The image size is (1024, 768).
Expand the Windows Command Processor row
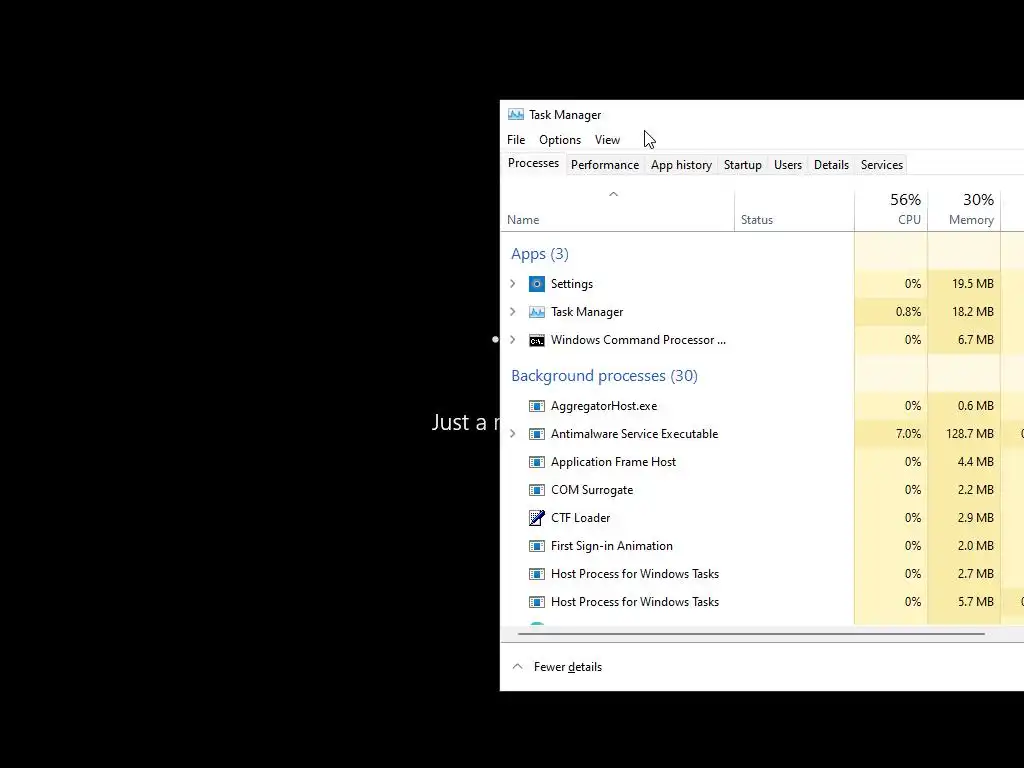pyautogui.click(x=513, y=340)
